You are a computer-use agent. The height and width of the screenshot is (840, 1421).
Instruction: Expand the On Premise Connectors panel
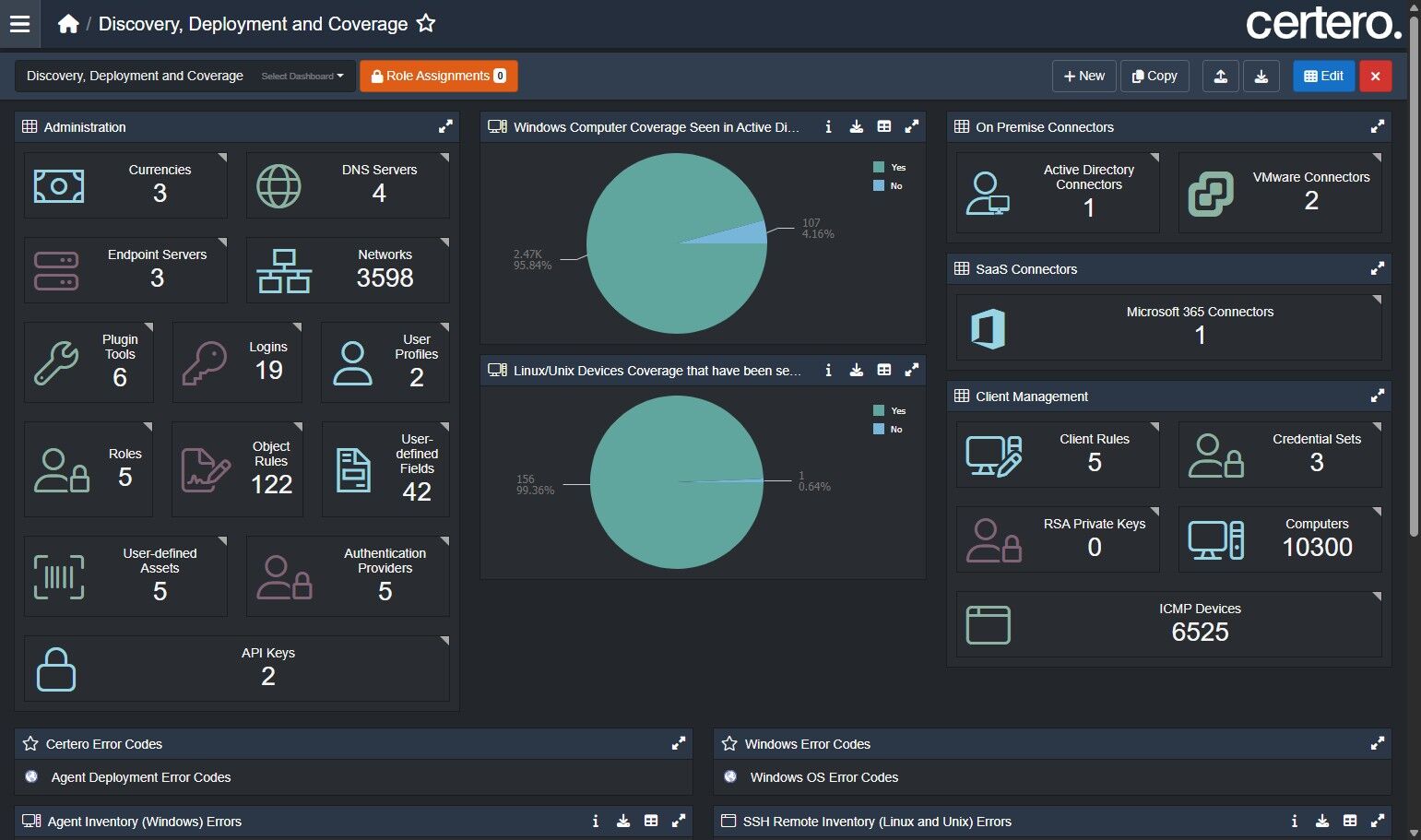click(x=1377, y=127)
